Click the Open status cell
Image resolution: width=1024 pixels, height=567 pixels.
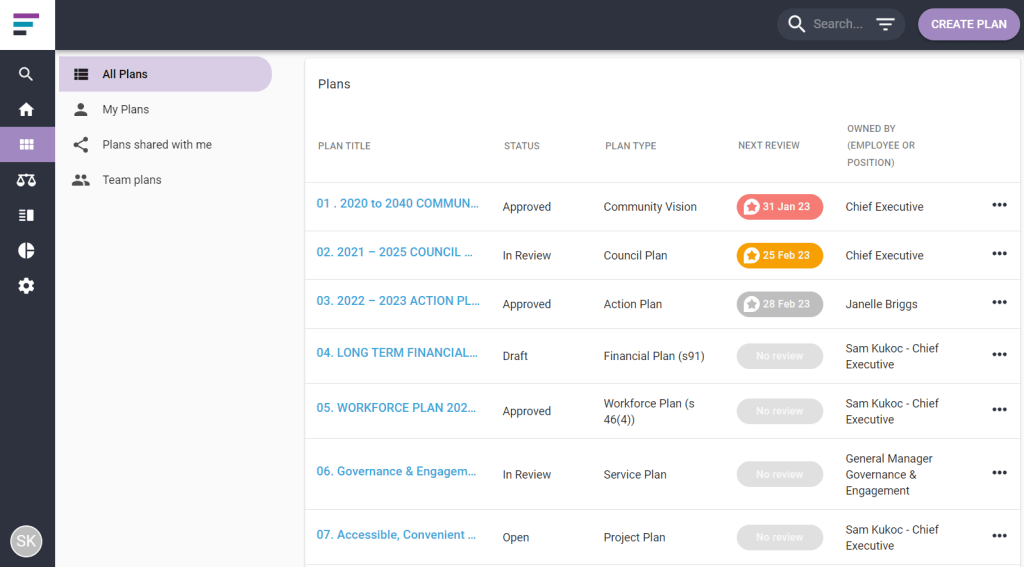pyautogui.click(x=515, y=538)
